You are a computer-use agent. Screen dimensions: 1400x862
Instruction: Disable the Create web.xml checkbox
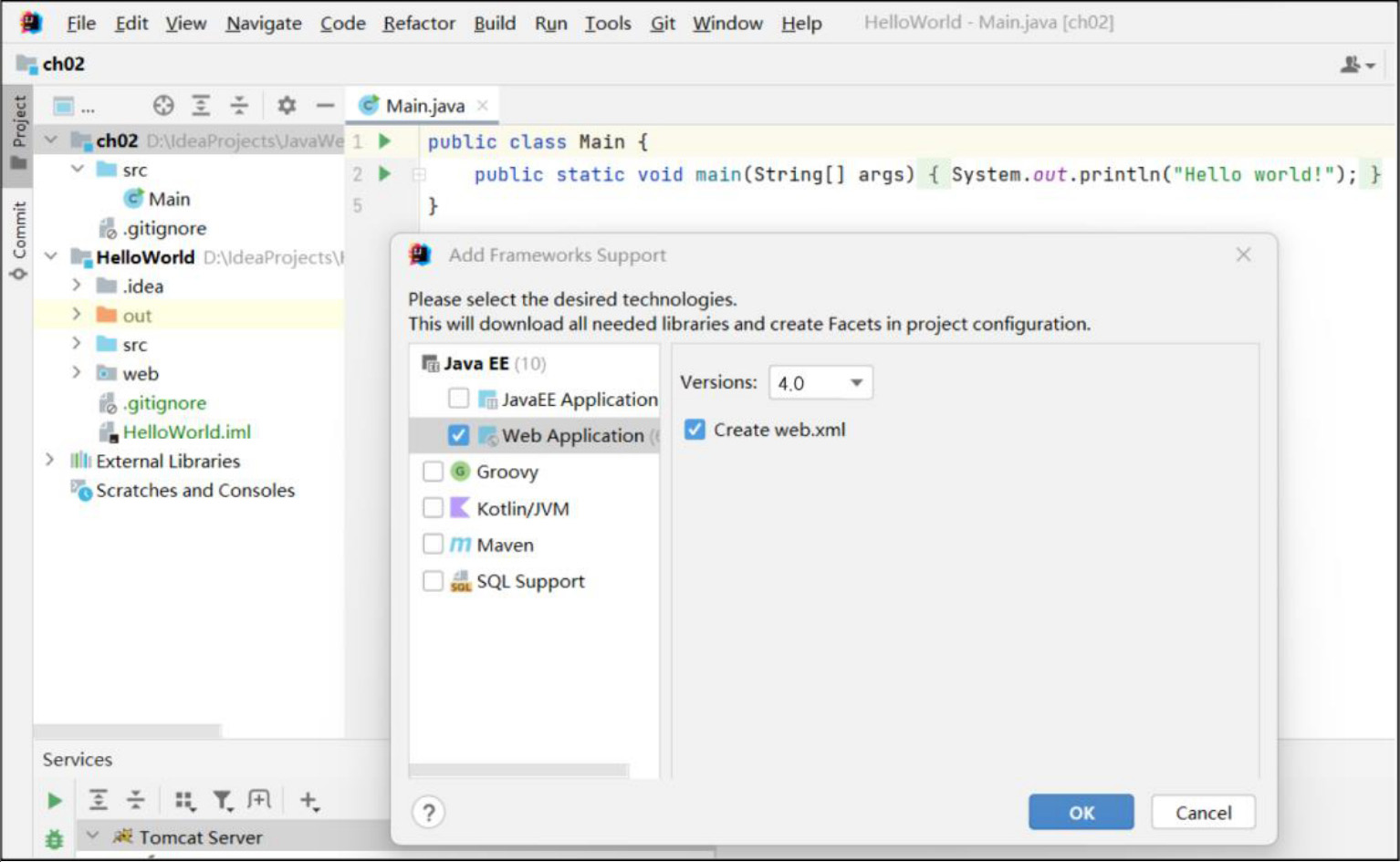coord(695,430)
